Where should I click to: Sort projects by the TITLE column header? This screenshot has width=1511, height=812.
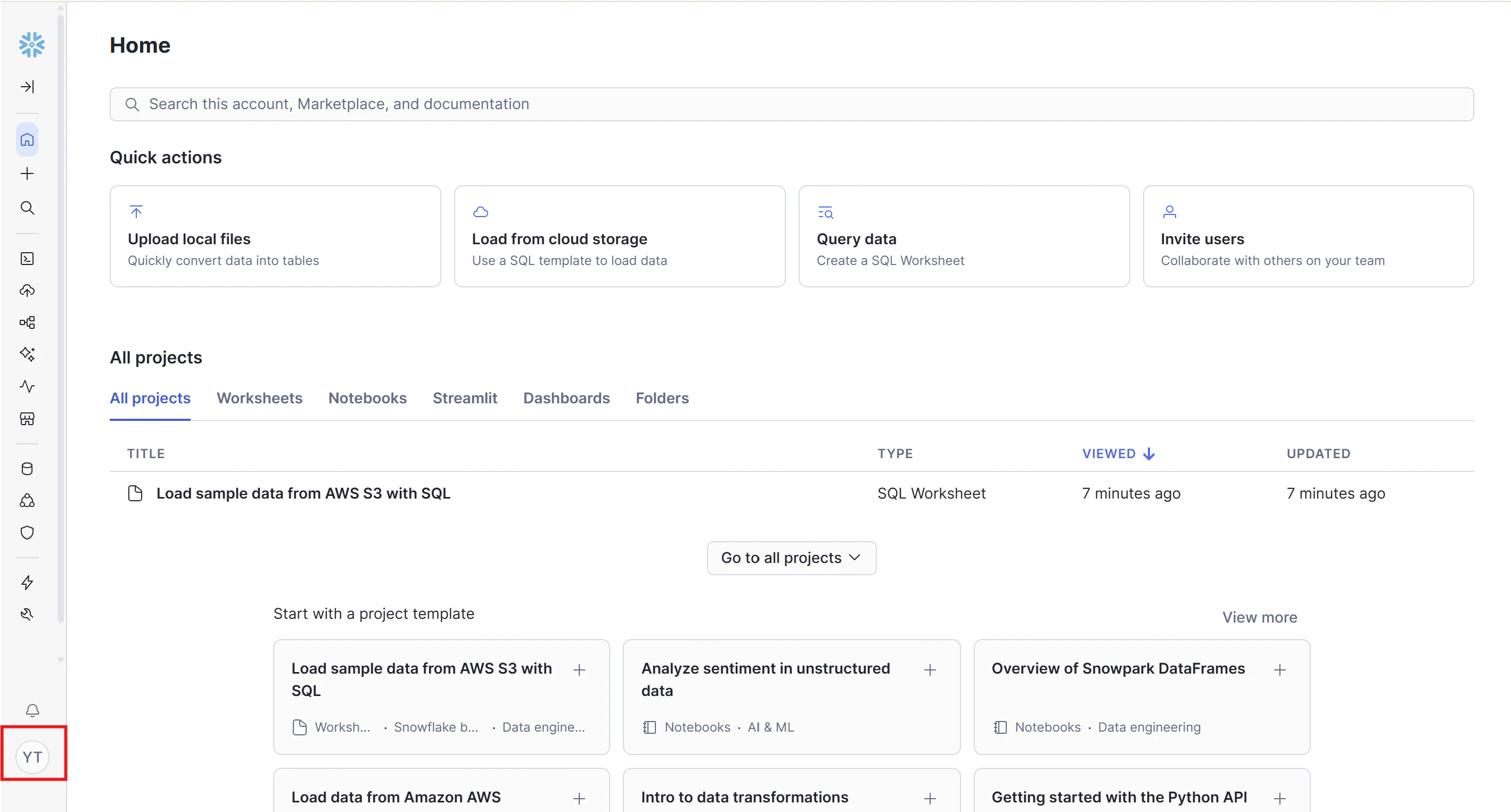click(x=146, y=454)
